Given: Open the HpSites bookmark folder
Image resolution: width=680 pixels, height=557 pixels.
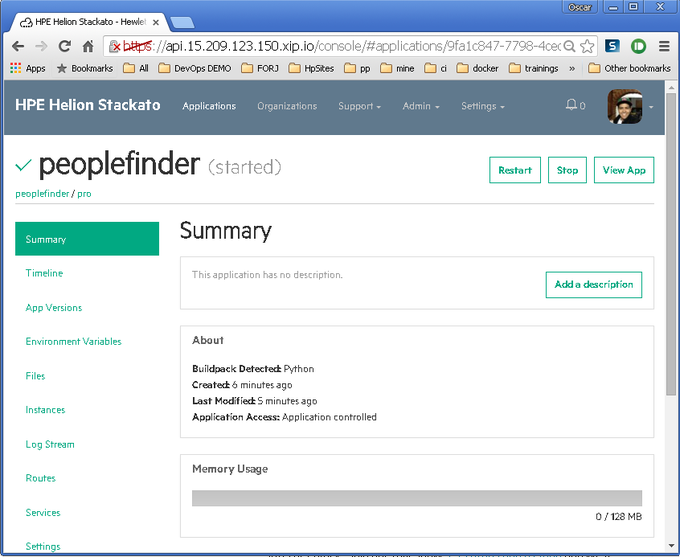Looking at the screenshot, I should 311,68.
